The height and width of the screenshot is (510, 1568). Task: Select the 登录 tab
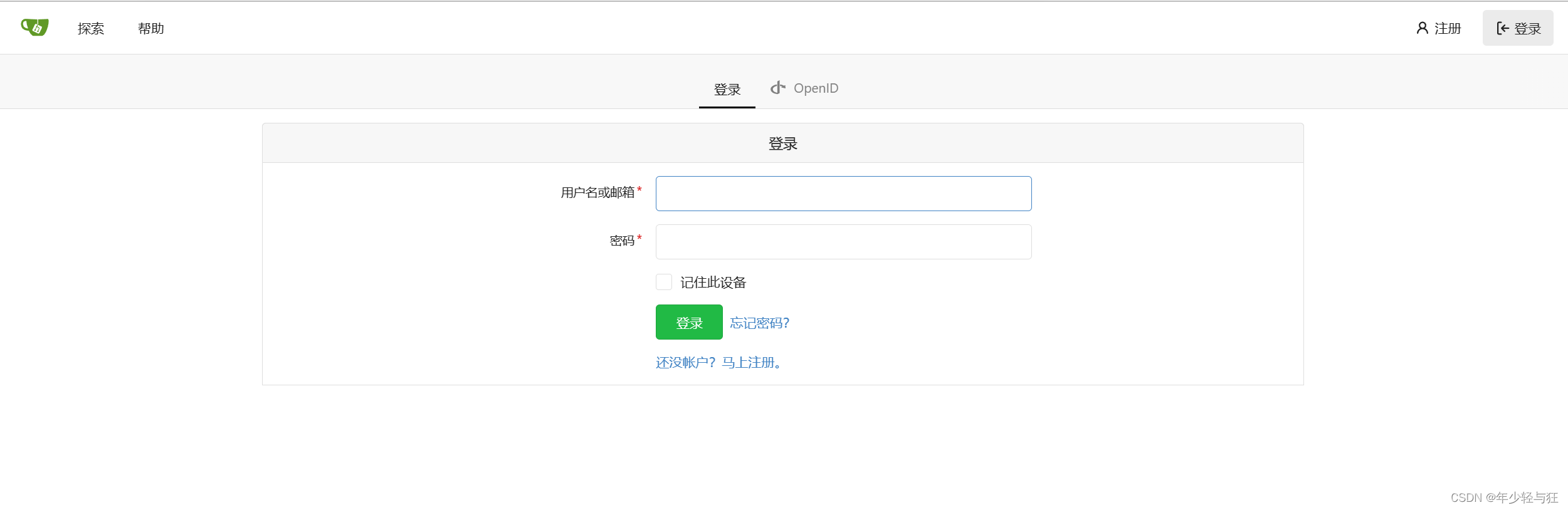click(x=727, y=89)
